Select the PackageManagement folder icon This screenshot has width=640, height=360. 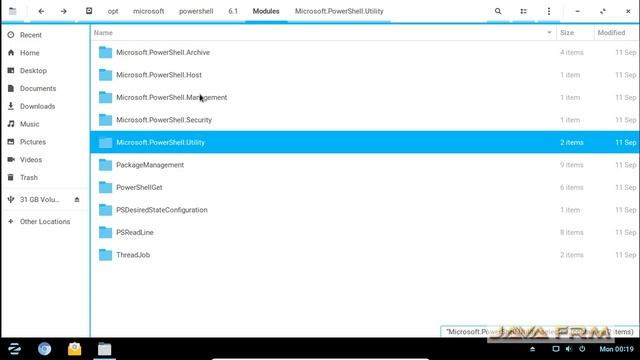[x=105, y=165]
